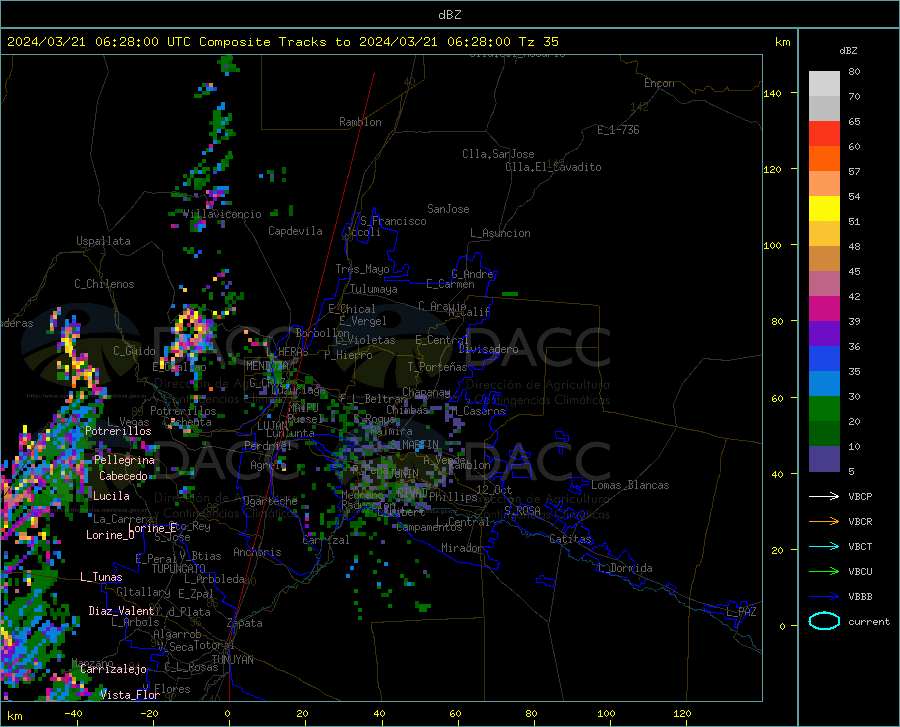Select the green 20 dBZ color swatch
Image resolution: width=900 pixels, height=727 pixels.
click(x=824, y=409)
